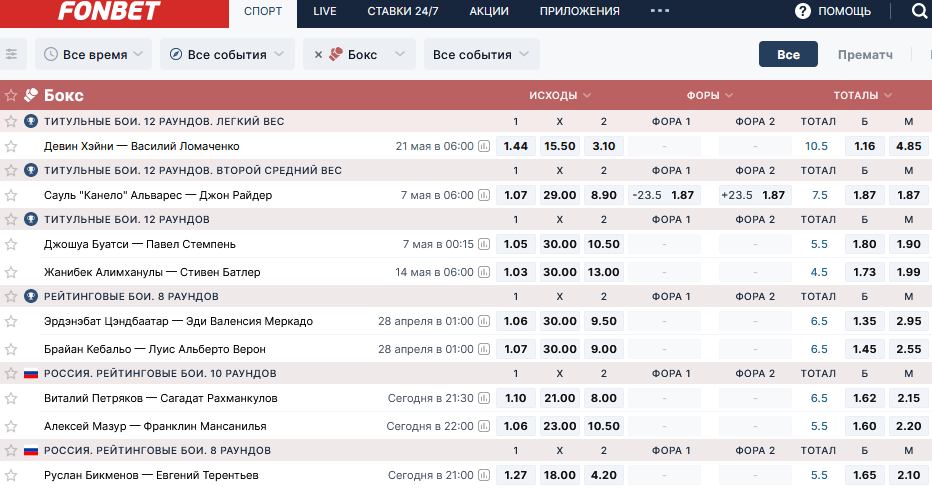Open stats icon for Бикменов — Терентьев

pos(484,475)
